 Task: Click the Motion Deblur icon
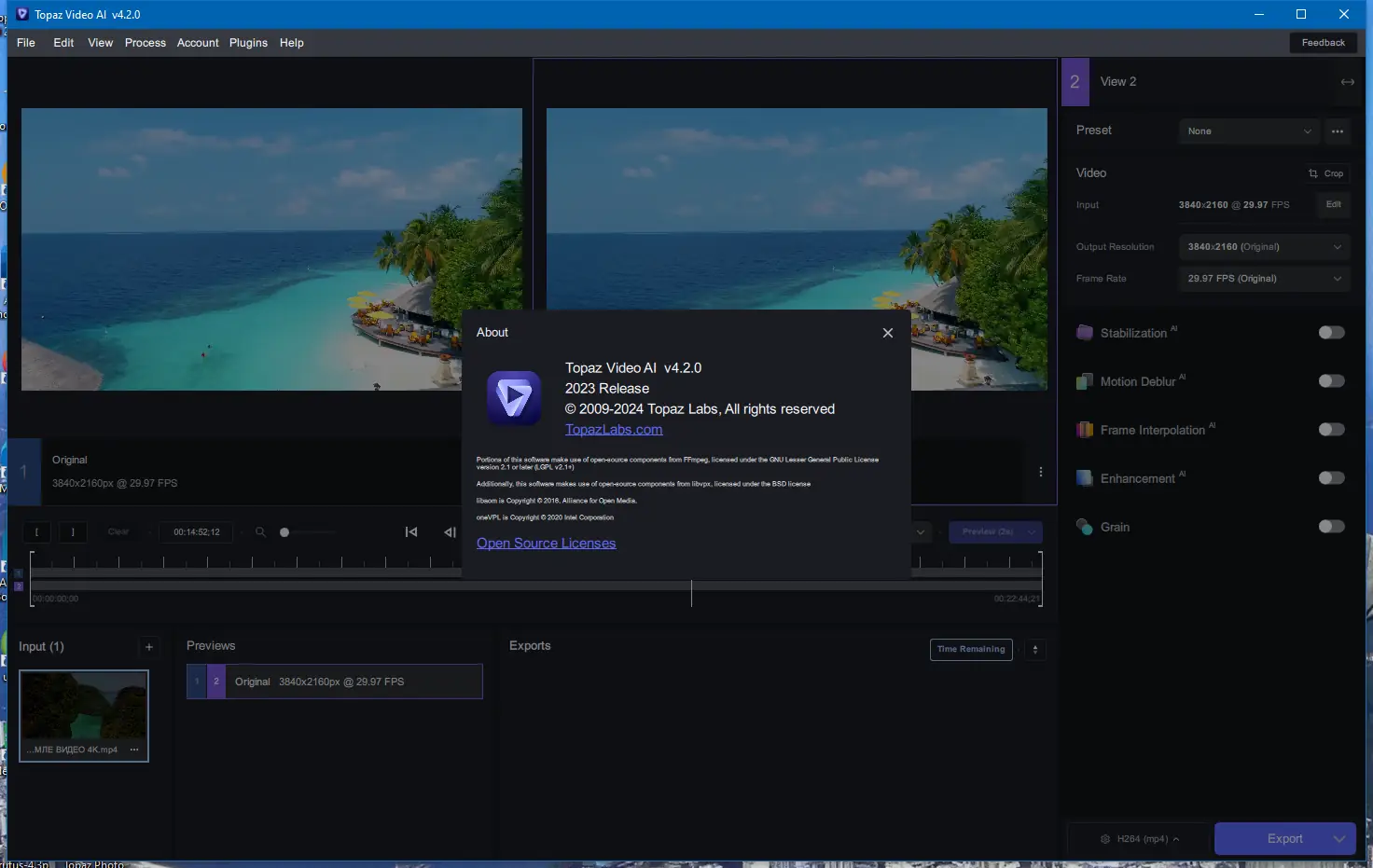pyautogui.click(x=1085, y=381)
